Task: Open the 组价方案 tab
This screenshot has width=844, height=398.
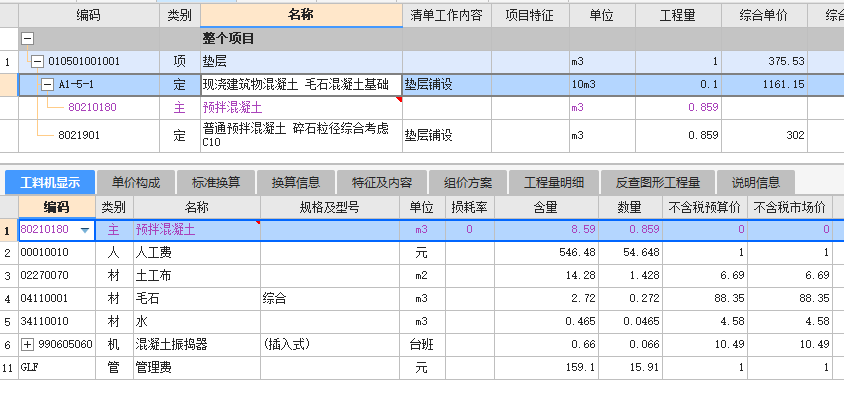Action: (468, 183)
